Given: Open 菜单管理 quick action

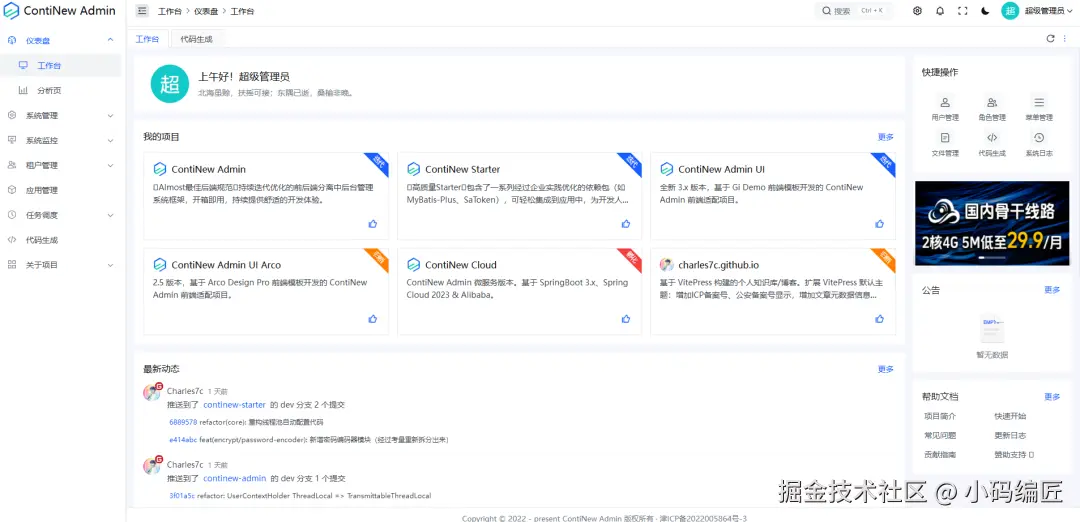Looking at the screenshot, I should coord(1039,109).
